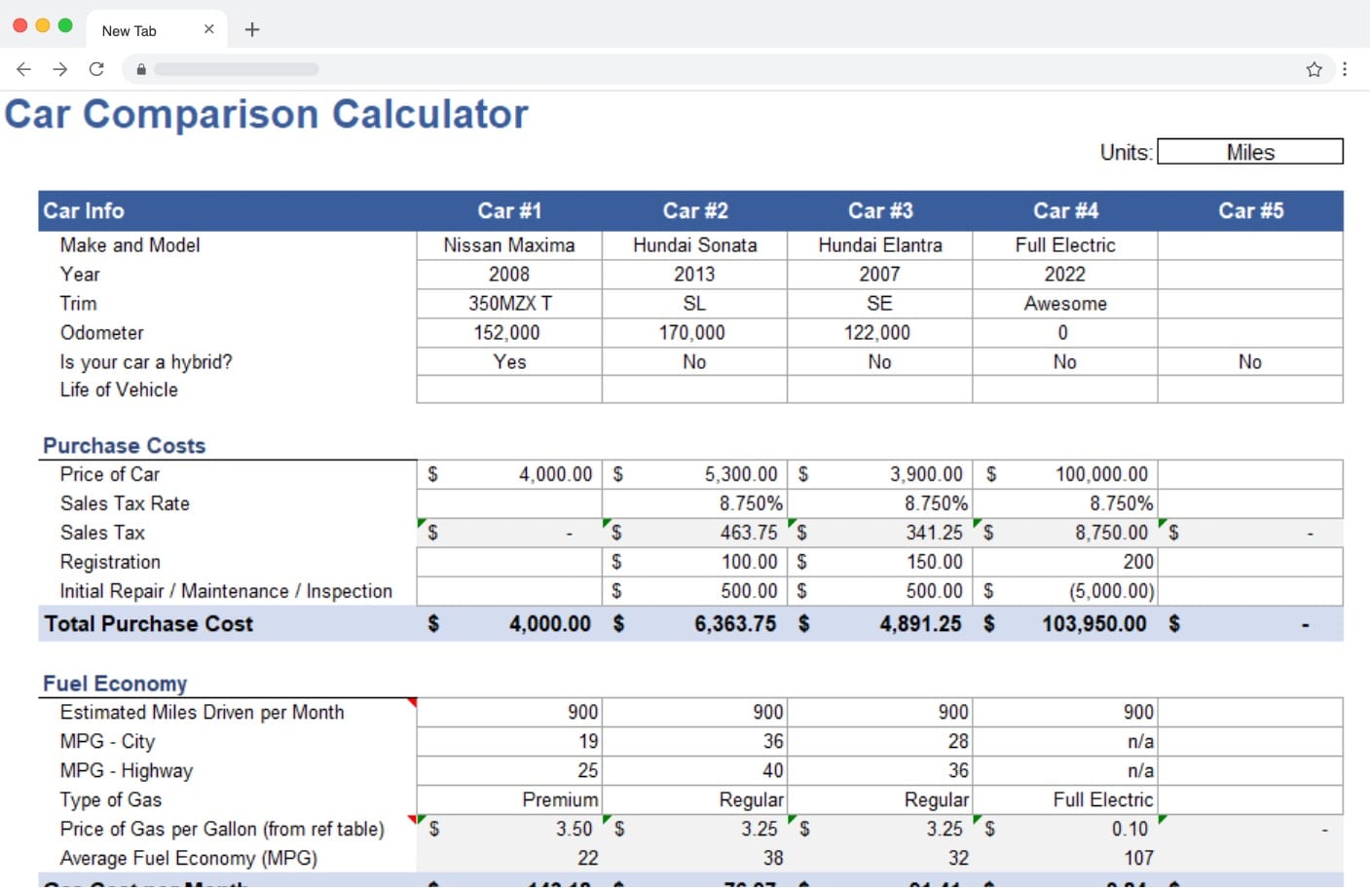Click MPG City value '19'
1372x890 pixels.
[x=509, y=741]
